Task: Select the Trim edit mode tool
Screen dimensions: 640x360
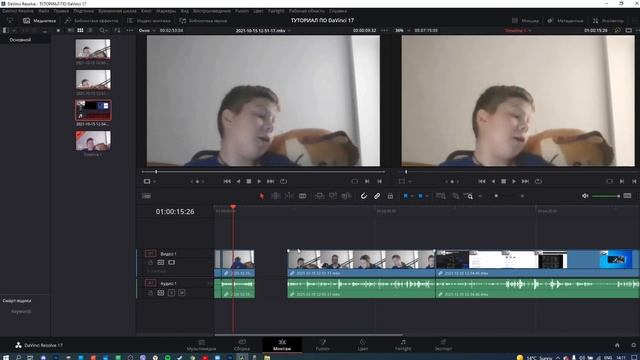Action: [x=276, y=196]
